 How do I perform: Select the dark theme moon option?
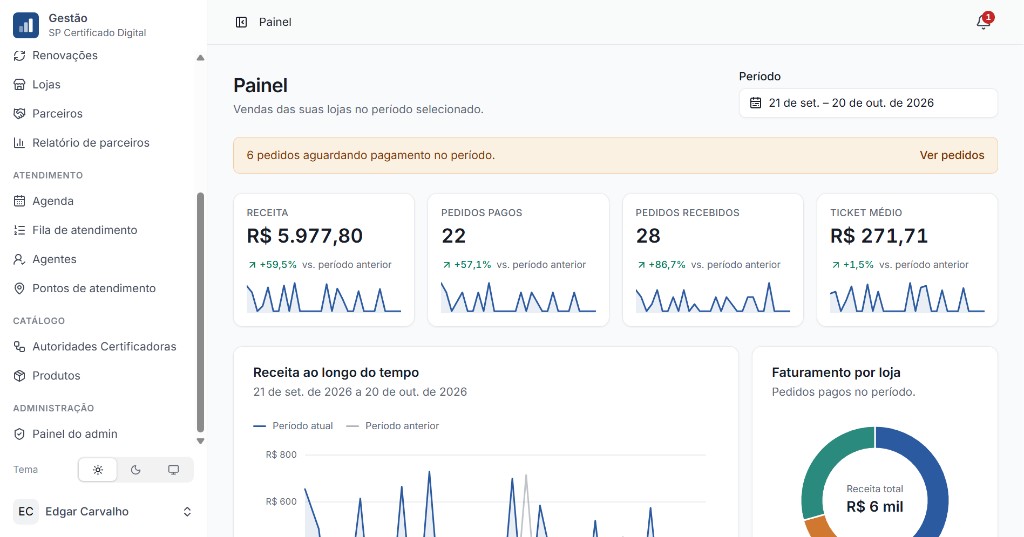click(x=136, y=470)
